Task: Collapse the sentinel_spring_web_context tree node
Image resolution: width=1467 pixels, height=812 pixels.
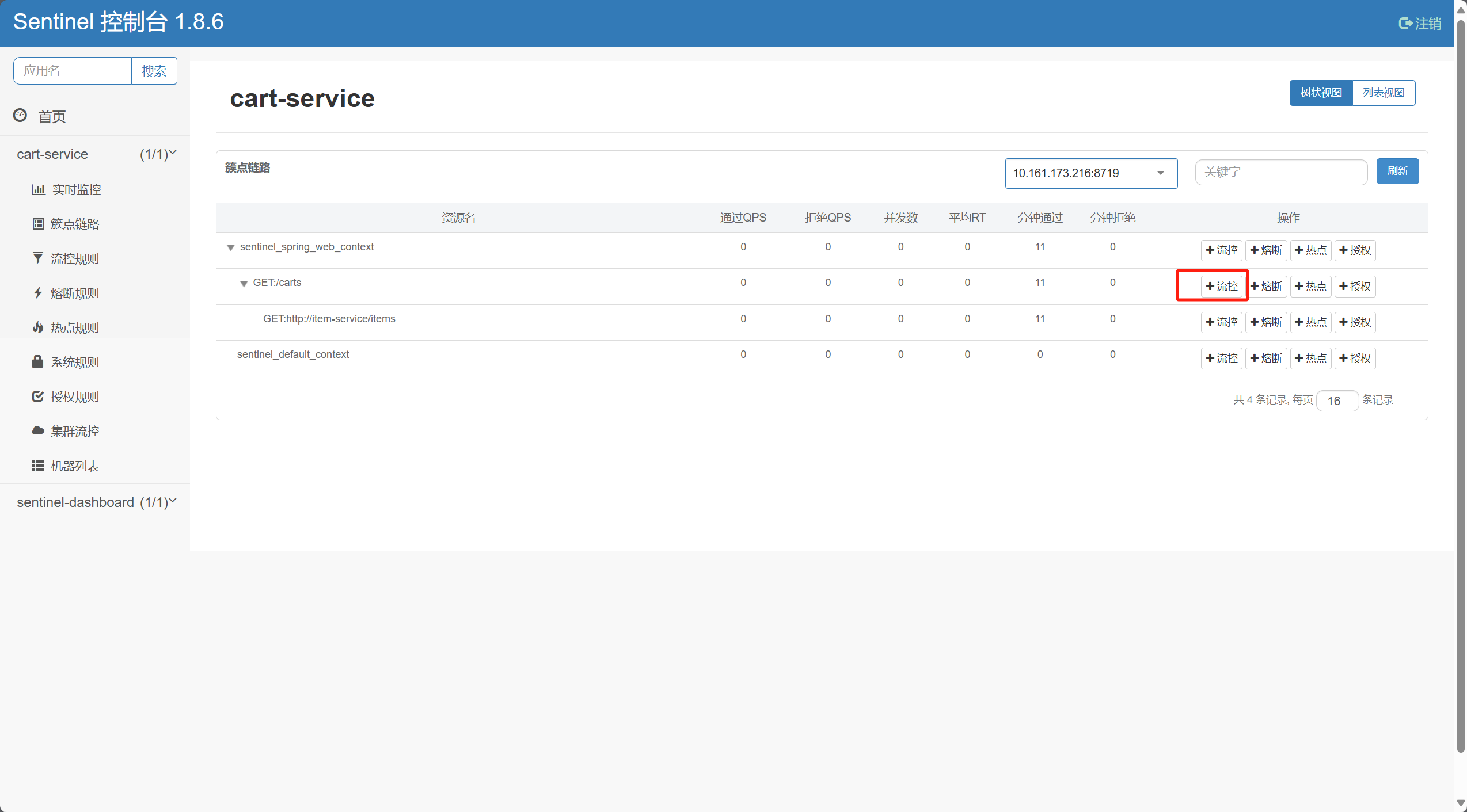Action: tap(230, 247)
